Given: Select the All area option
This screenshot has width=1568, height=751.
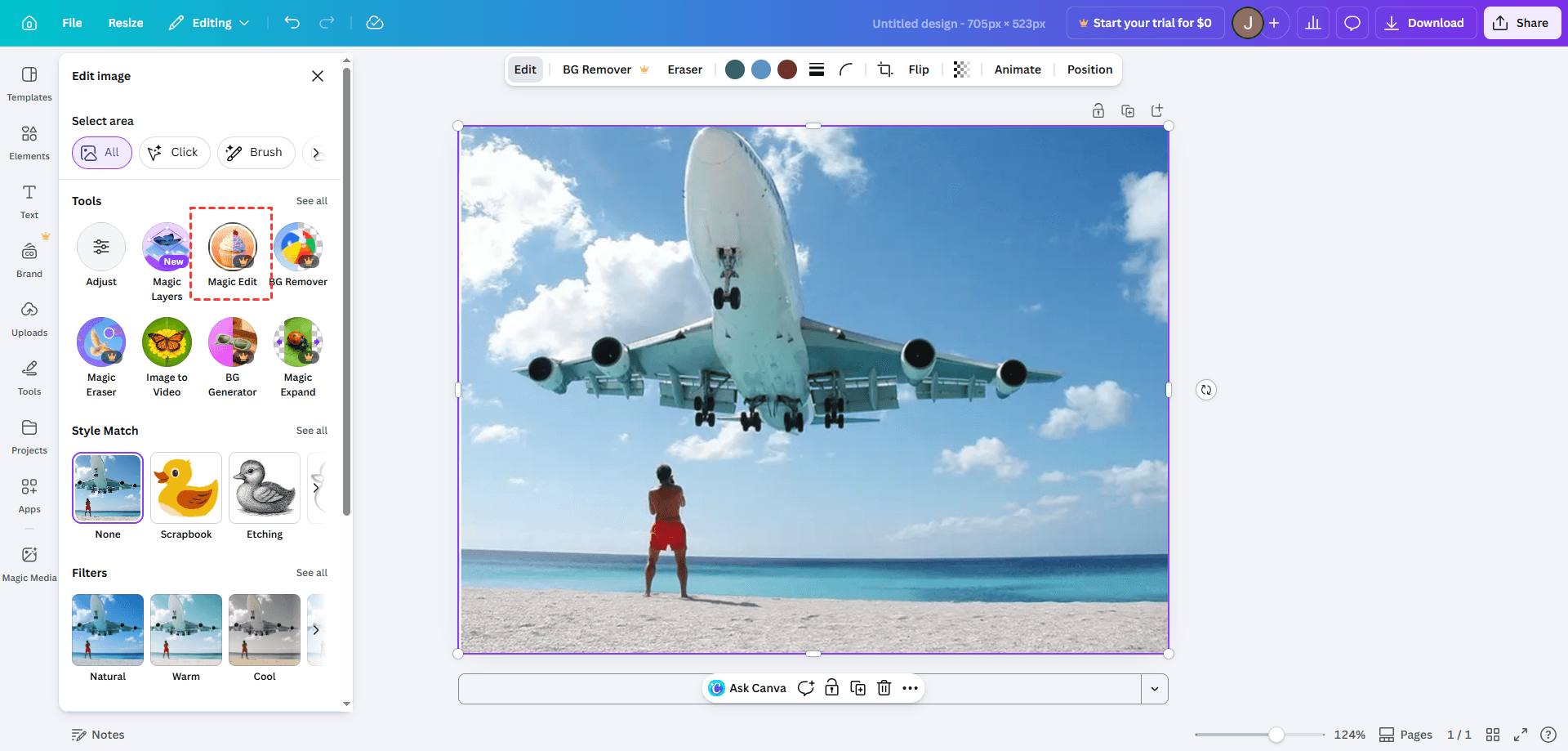Looking at the screenshot, I should (x=101, y=153).
